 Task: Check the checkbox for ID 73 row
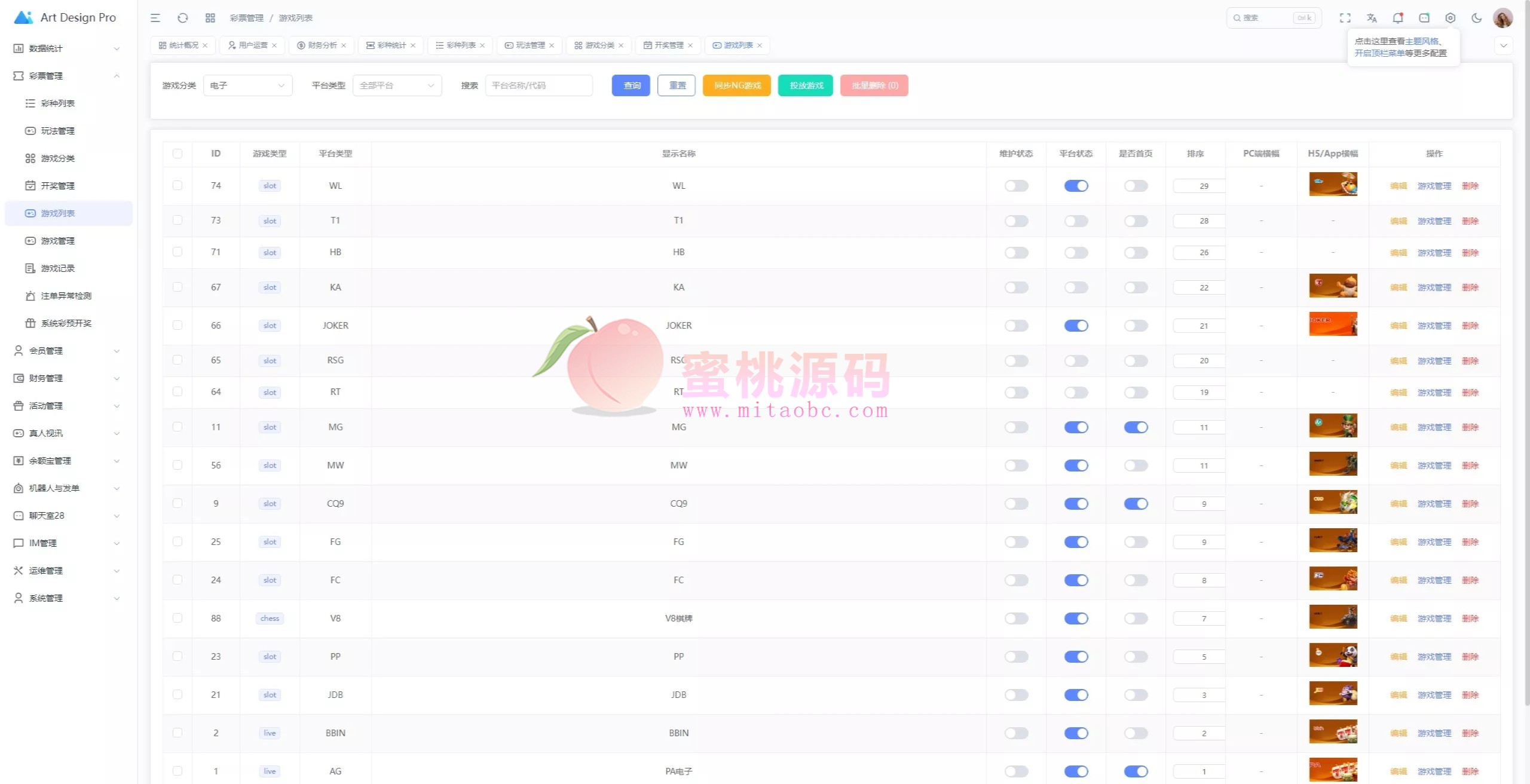click(178, 220)
